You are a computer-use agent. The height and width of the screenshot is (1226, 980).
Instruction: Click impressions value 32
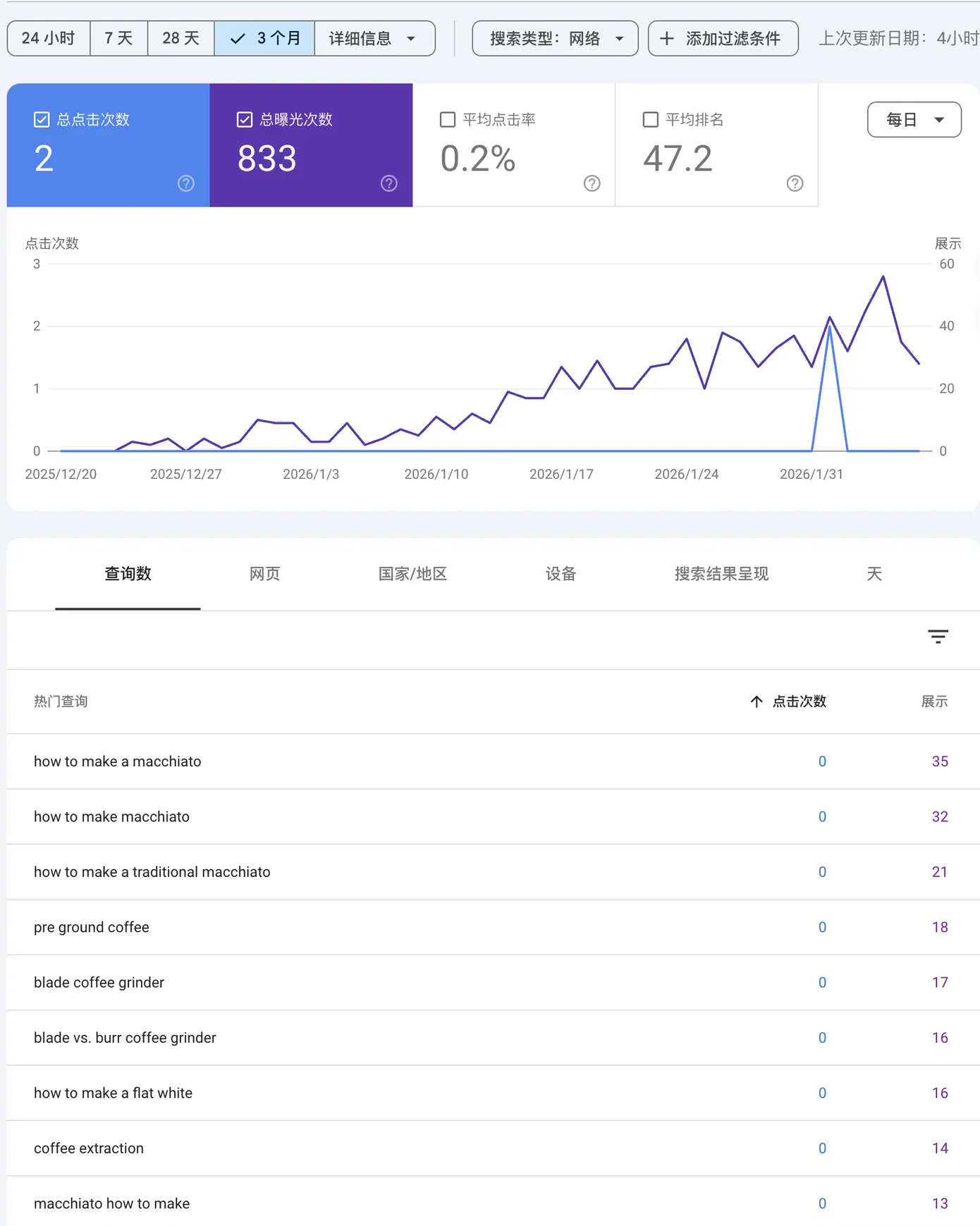pyautogui.click(x=940, y=816)
